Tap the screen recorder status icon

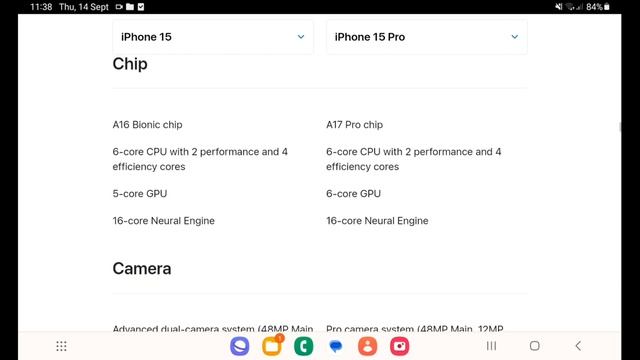[119, 7]
